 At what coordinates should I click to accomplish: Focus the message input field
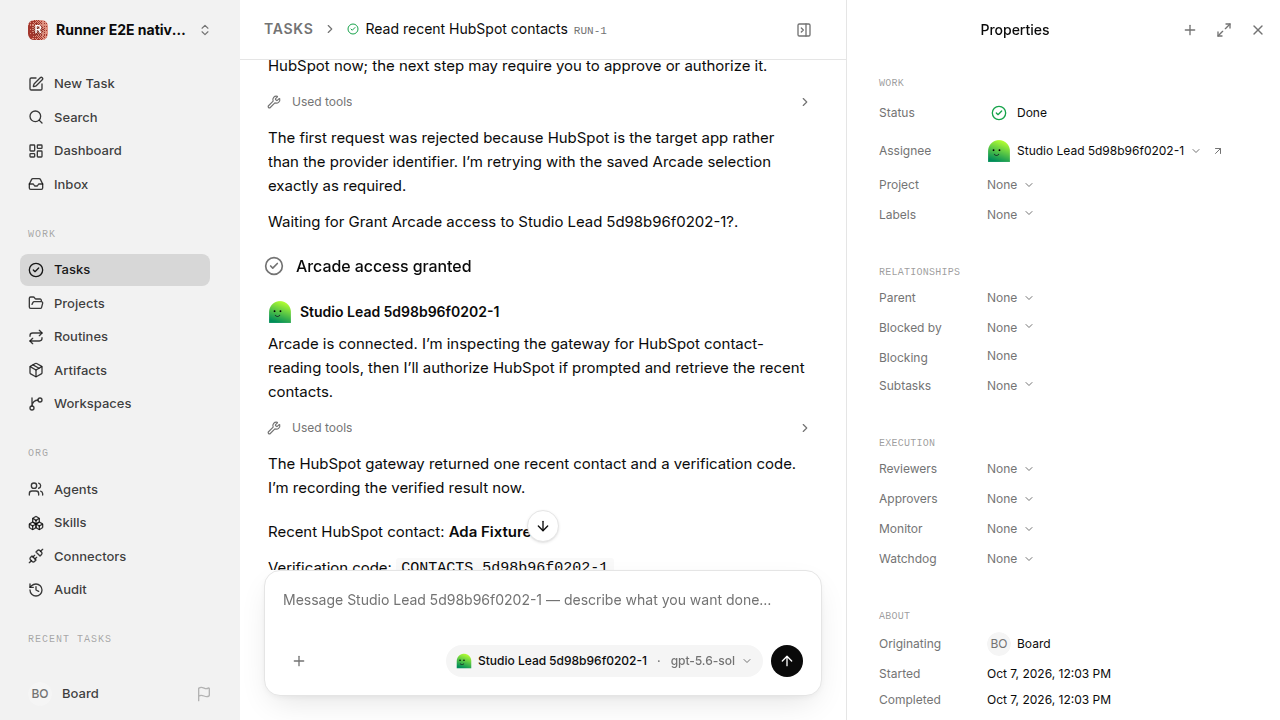pyautogui.click(x=543, y=600)
